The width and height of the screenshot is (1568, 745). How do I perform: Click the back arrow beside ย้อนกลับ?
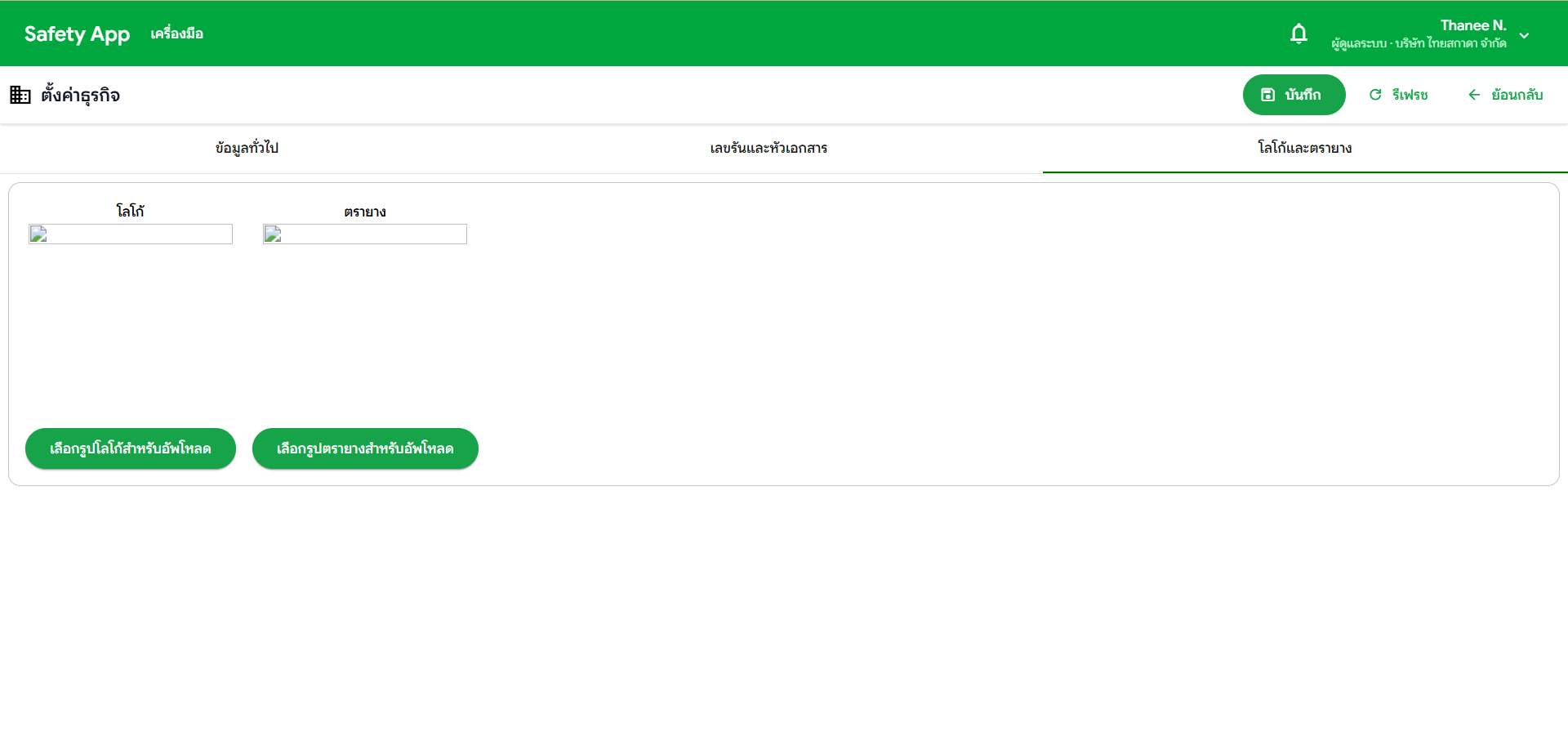[x=1473, y=95]
